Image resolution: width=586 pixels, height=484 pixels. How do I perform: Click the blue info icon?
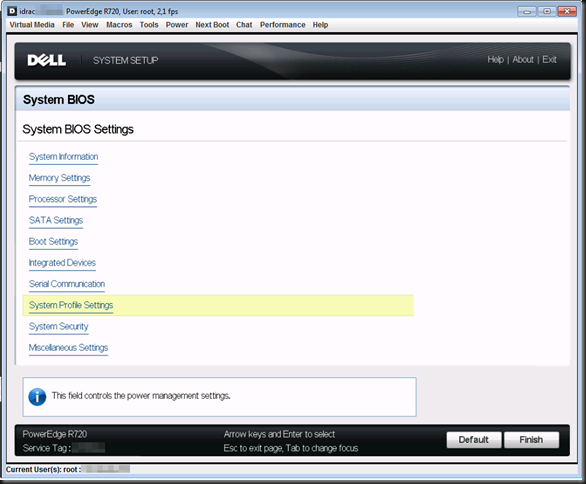[37, 397]
